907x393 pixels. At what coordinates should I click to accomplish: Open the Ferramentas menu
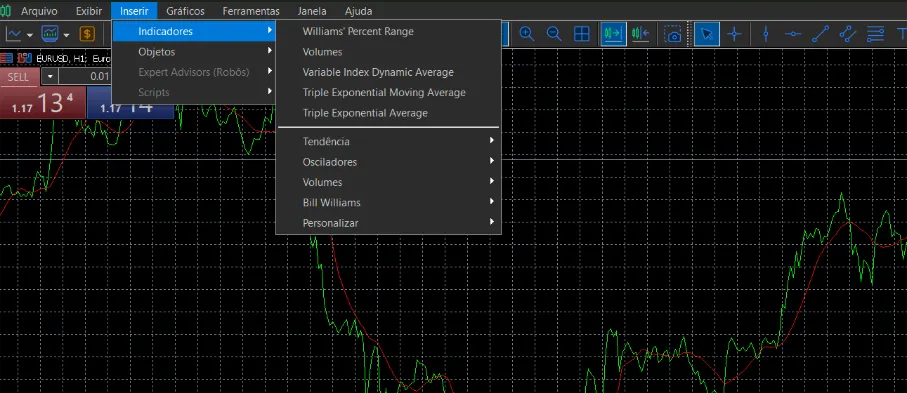pos(251,11)
